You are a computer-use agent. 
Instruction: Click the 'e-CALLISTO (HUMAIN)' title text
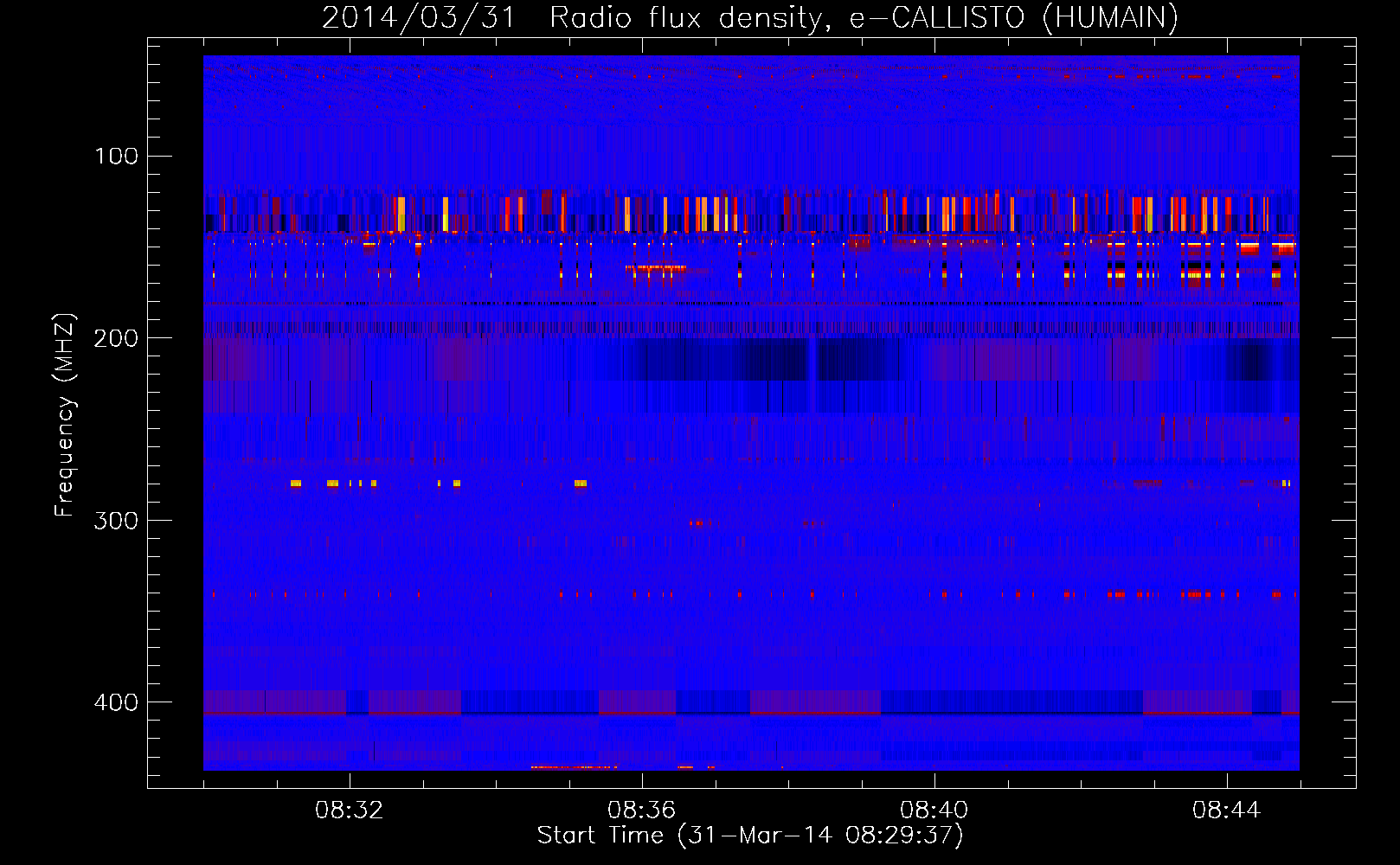point(1014,18)
